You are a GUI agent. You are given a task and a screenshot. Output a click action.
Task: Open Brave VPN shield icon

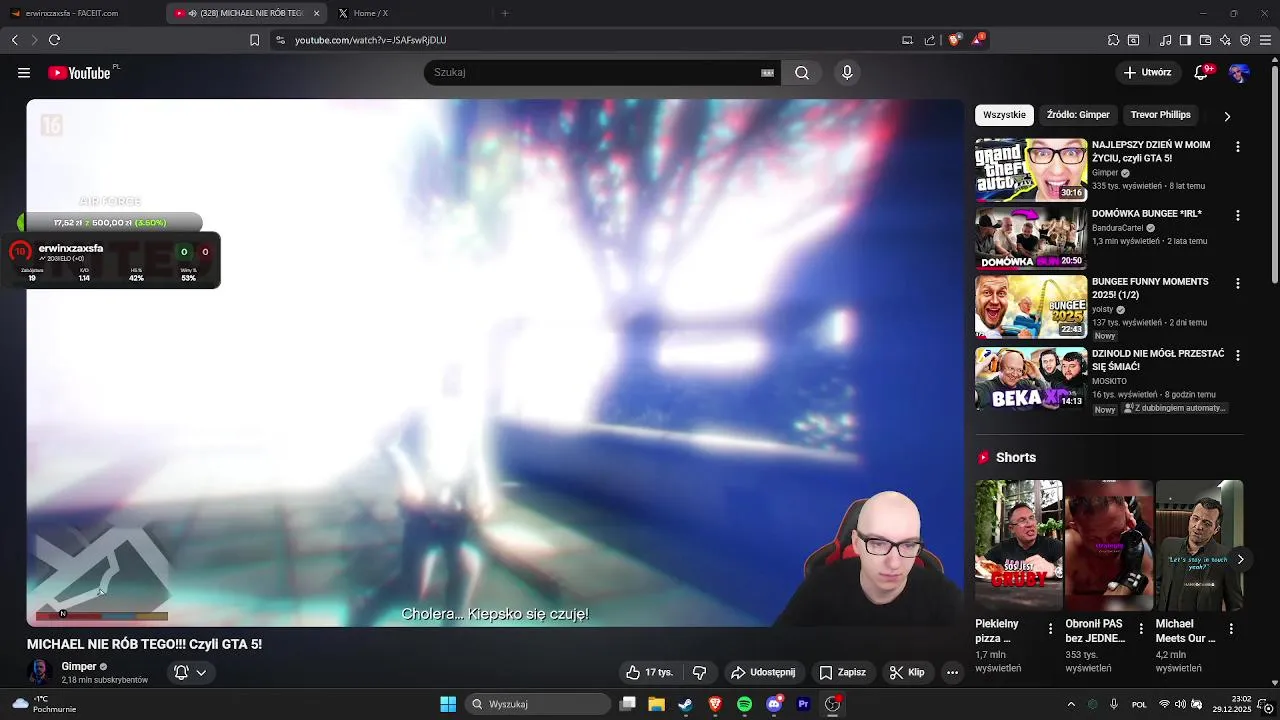[x=1245, y=40]
